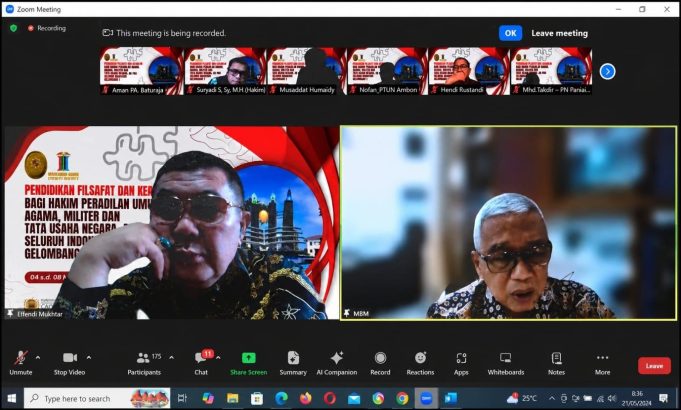Start Share Screen
Screen dimensions: 681x410
click(x=248, y=363)
